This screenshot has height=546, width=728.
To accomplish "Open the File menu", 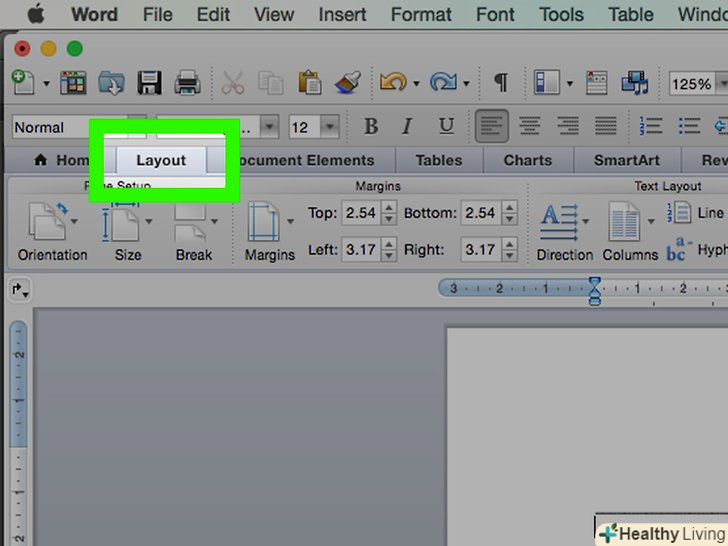I will pyautogui.click(x=157, y=14).
